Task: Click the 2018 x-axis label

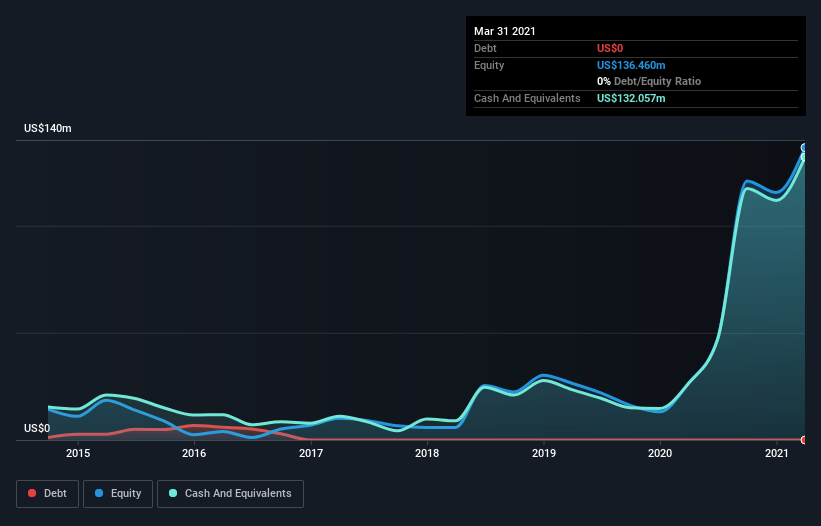Action: (x=427, y=454)
